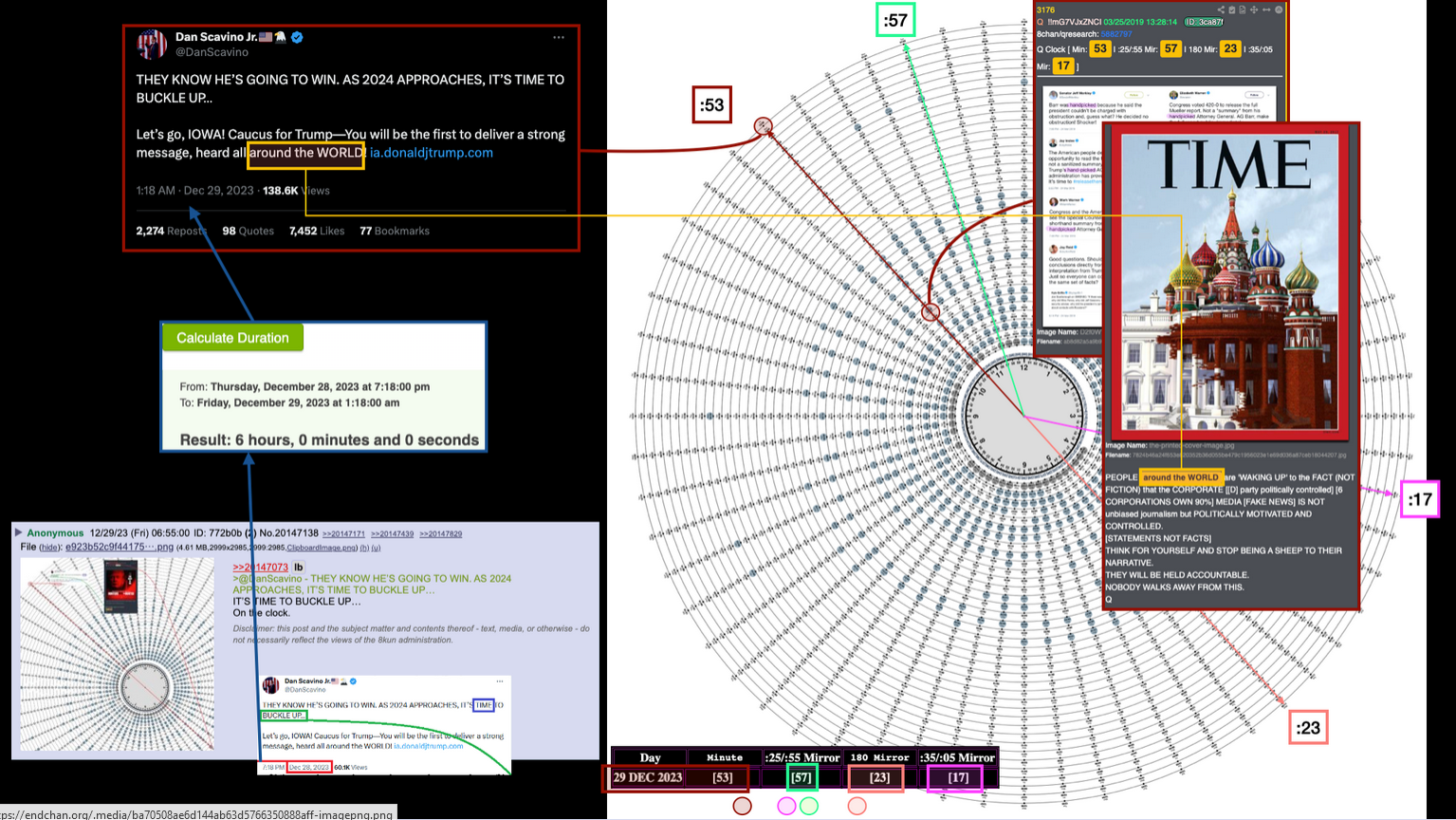Open the red >>20147073 quote link
This screenshot has width=1456, height=820.
(x=260, y=568)
